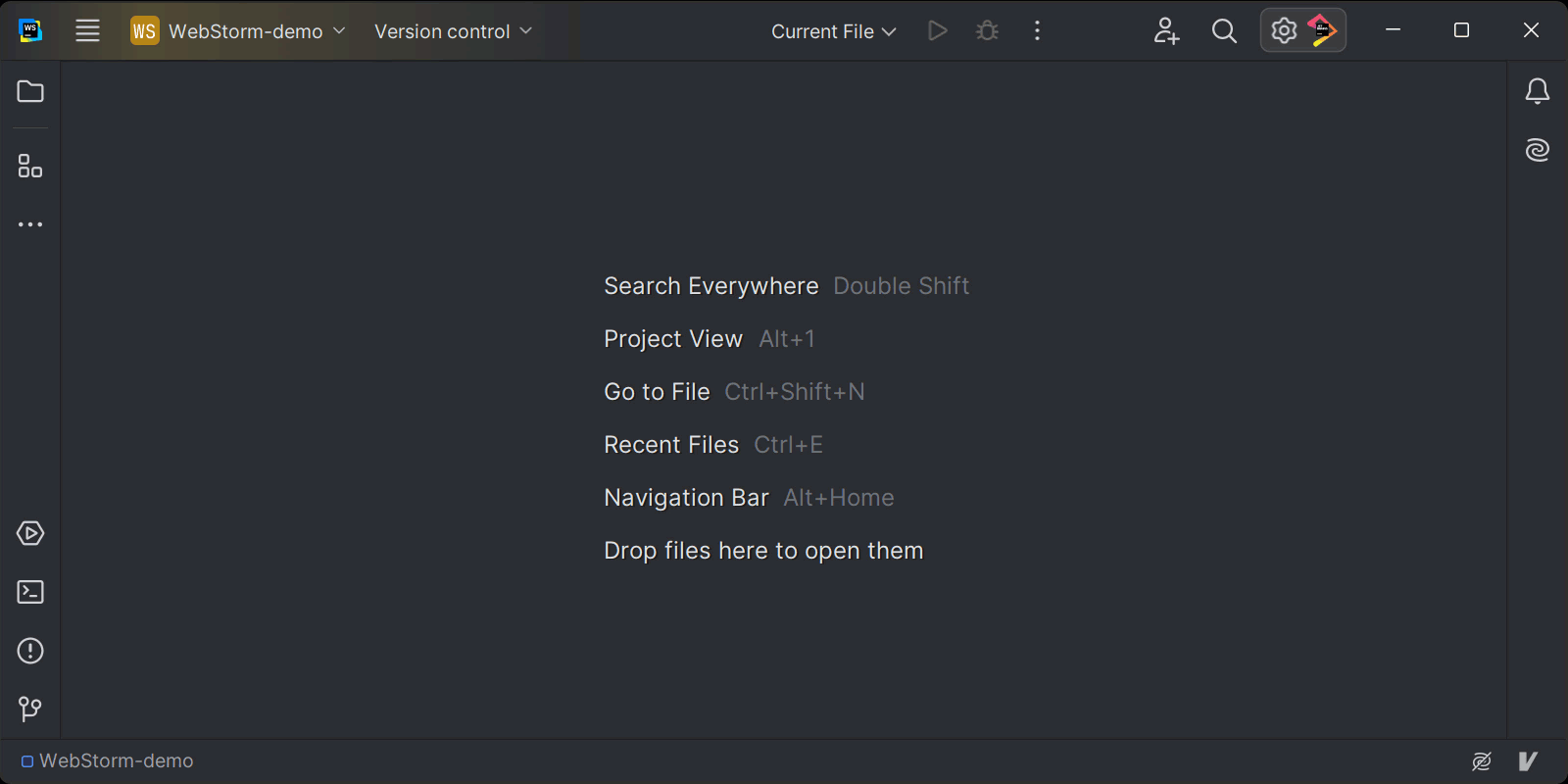The image size is (1568, 784).
Task: Open the Current File run configuration dropdown
Action: tap(831, 30)
